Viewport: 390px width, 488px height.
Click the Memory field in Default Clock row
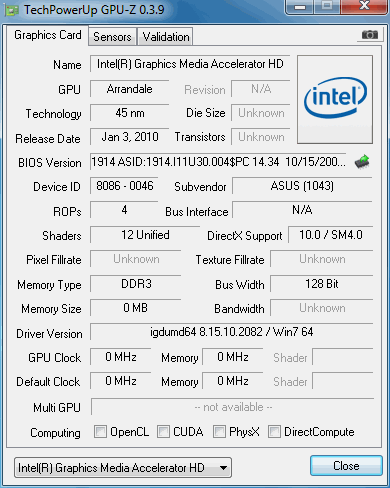(x=233, y=381)
